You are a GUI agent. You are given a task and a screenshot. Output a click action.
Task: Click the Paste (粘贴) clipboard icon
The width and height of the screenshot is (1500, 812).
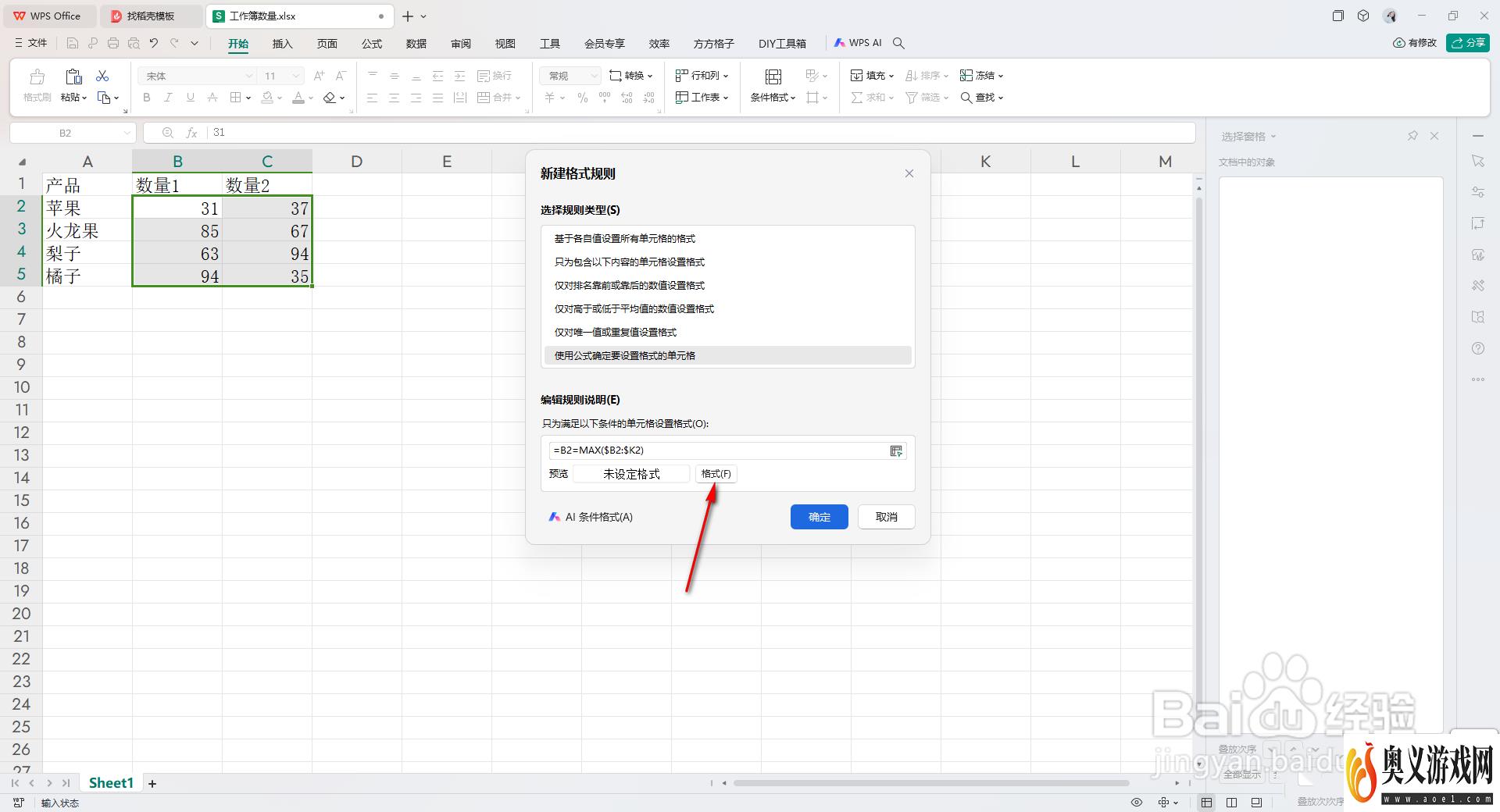73,77
